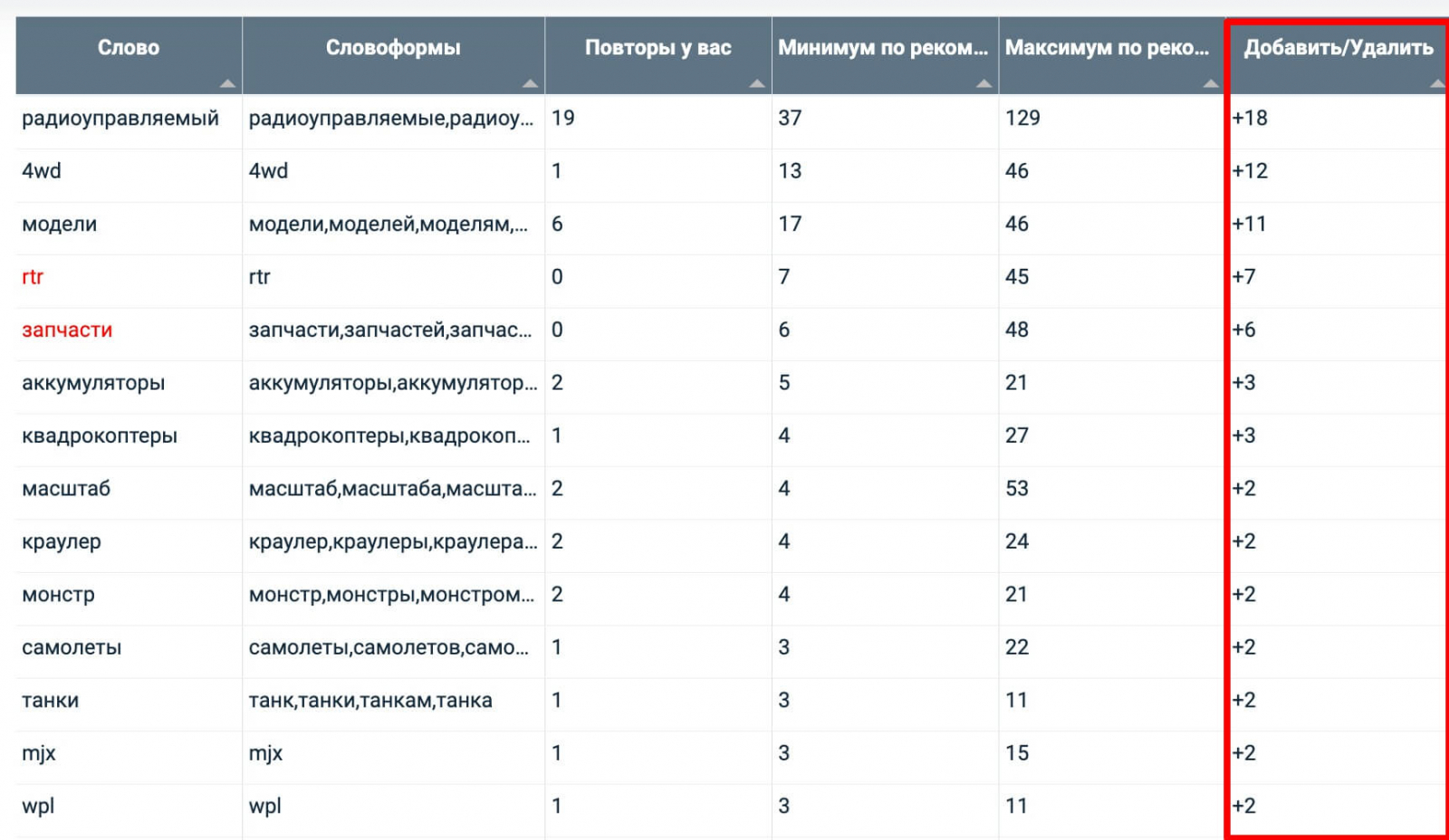The width and height of the screenshot is (1449, 840).
Task: Select аккумуляторы in the Слово column
Action: coord(93,383)
